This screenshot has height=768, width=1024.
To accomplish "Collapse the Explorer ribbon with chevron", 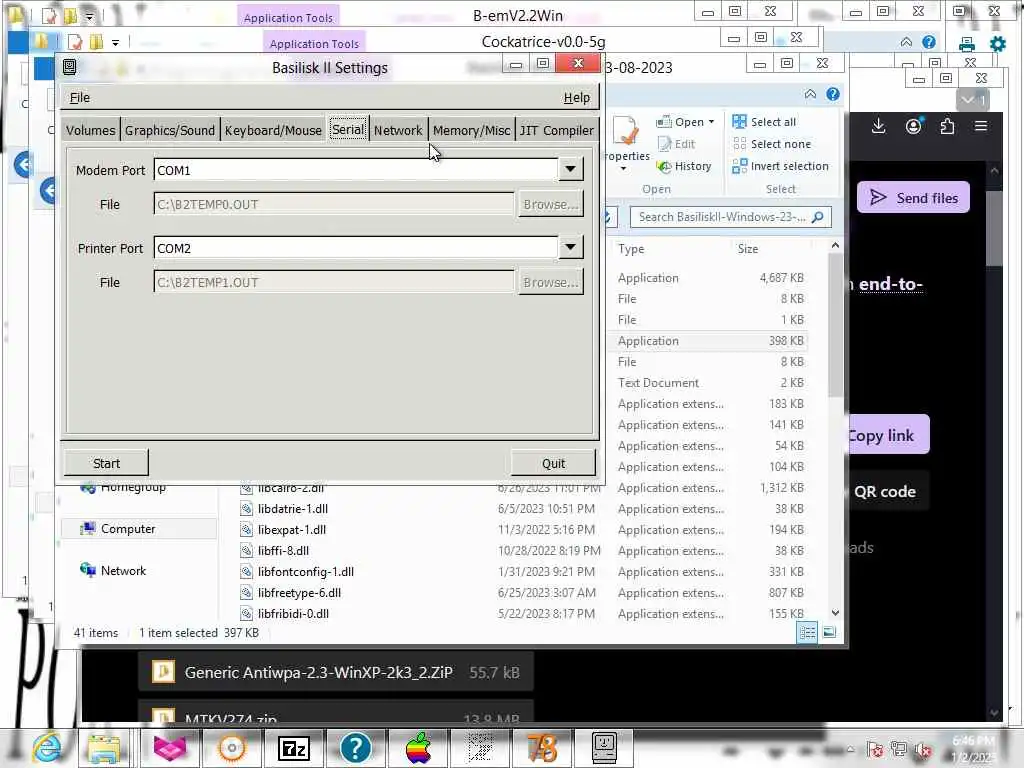I will (810, 94).
